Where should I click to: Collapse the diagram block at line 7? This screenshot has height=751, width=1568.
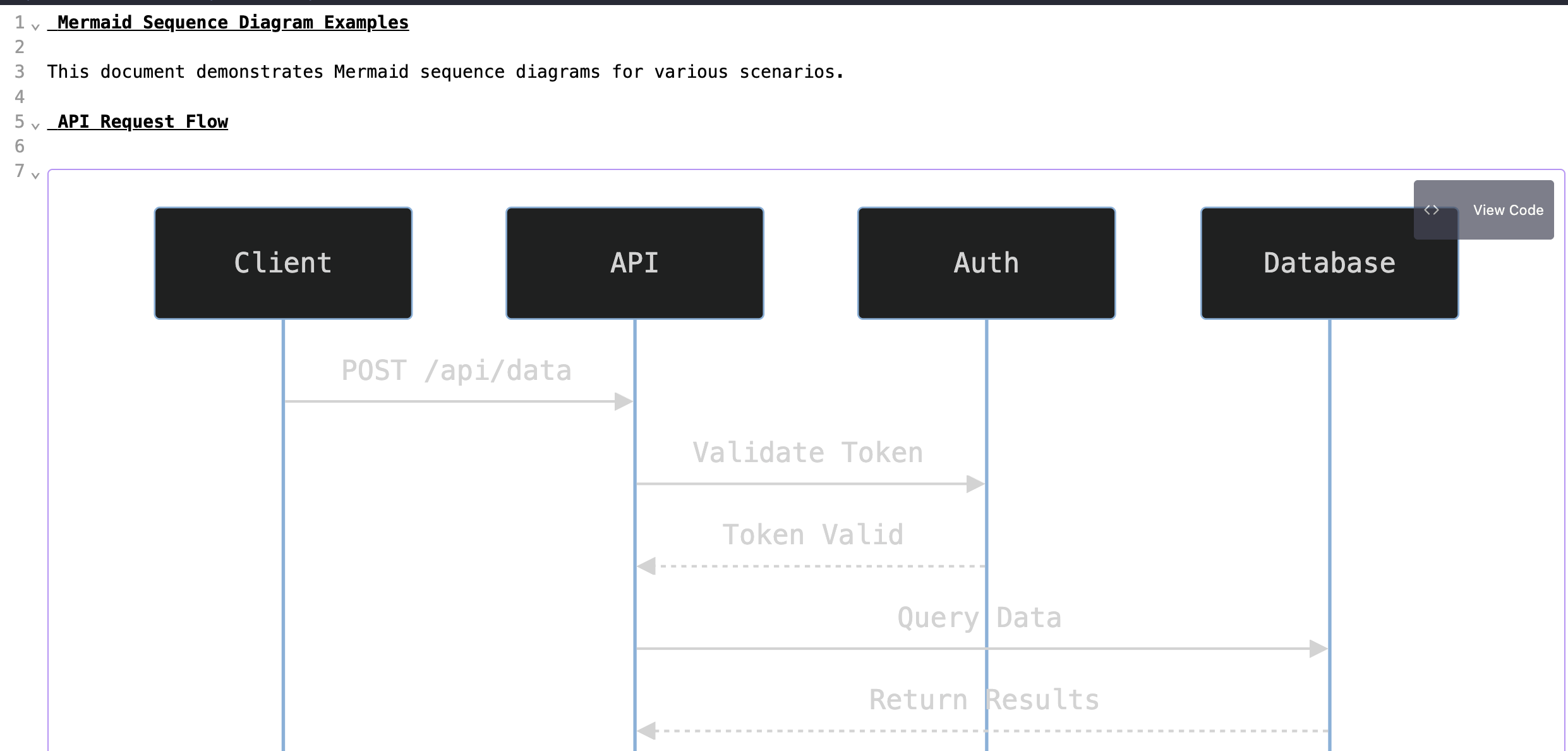tap(35, 176)
